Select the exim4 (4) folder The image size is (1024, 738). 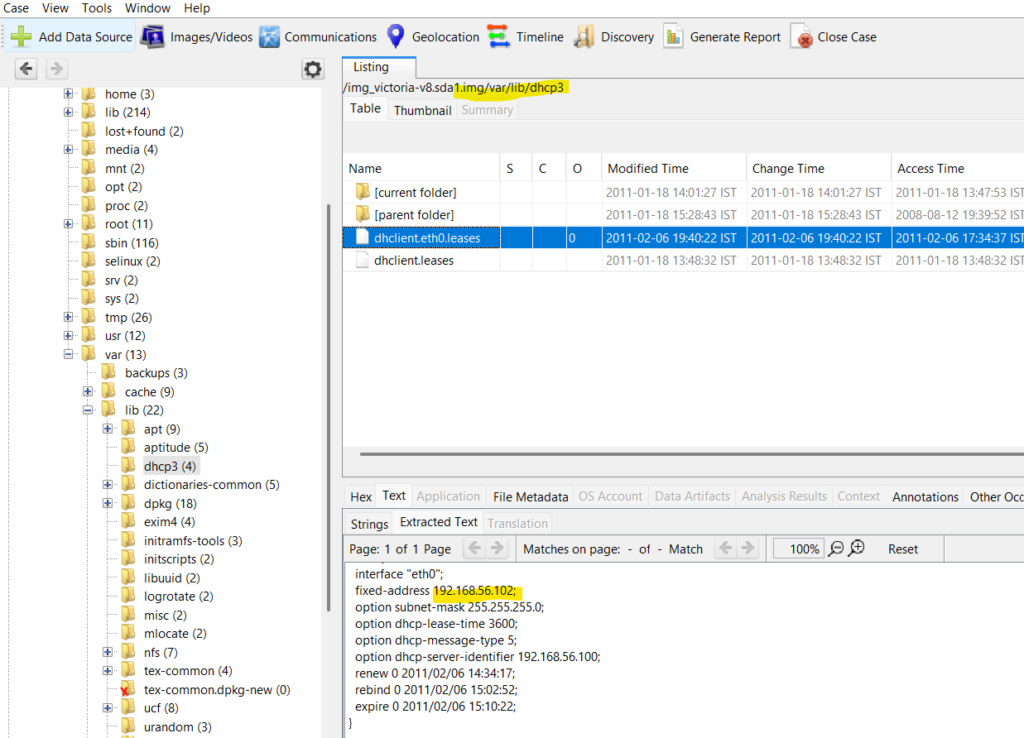[x=169, y=522]
